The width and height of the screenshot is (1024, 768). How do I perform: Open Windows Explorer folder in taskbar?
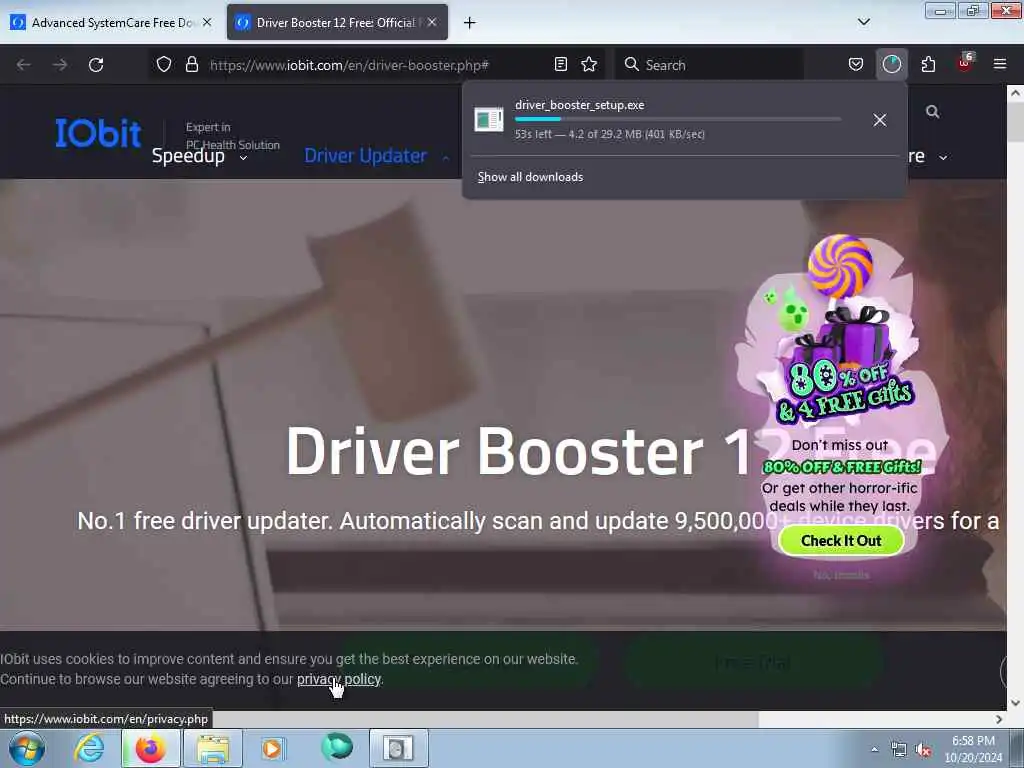[213, 748]
